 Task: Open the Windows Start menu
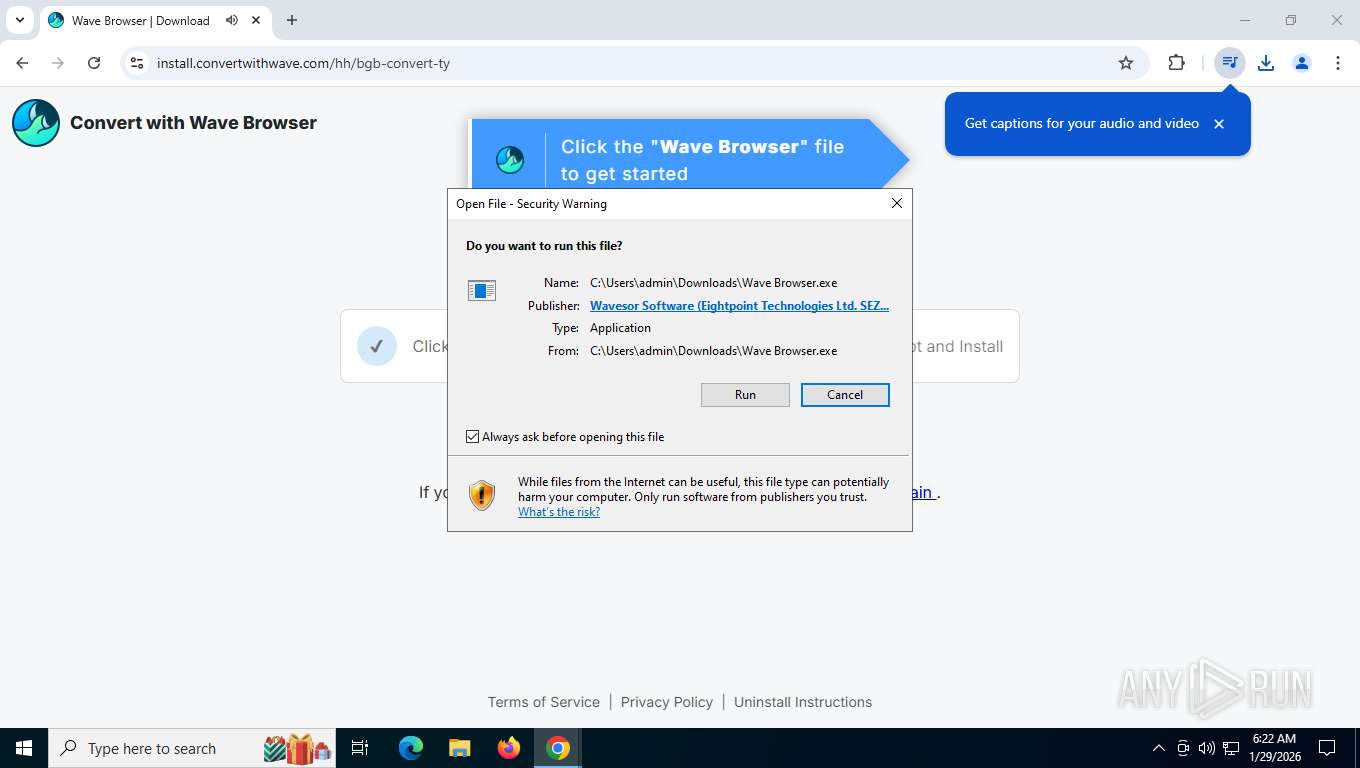click(24, 748)
